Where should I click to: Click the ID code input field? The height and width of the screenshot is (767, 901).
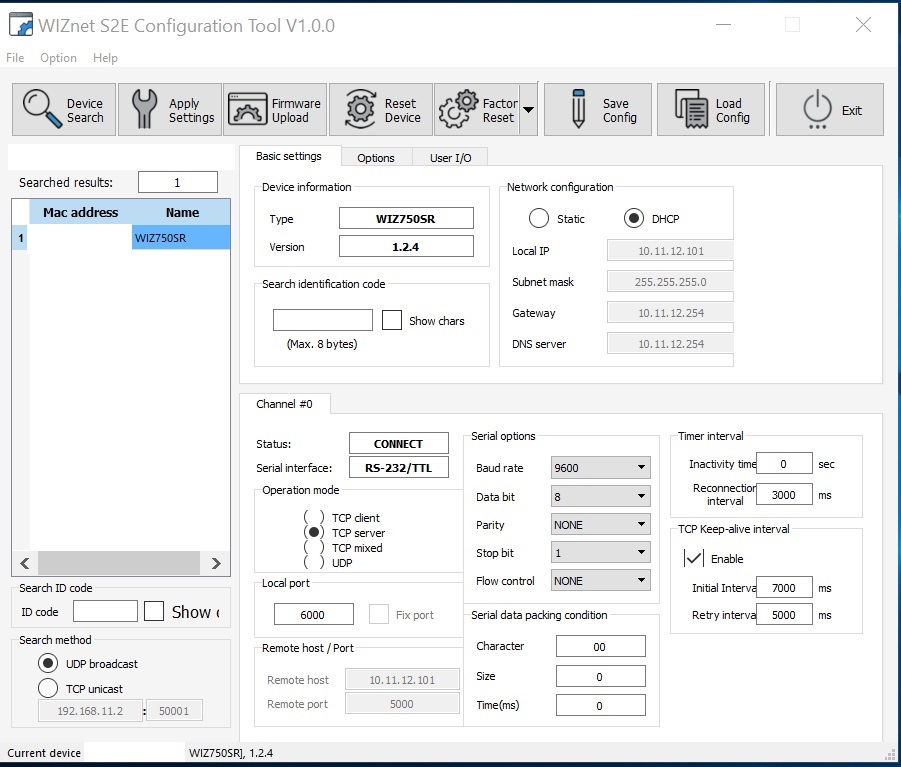click(105, 611)
